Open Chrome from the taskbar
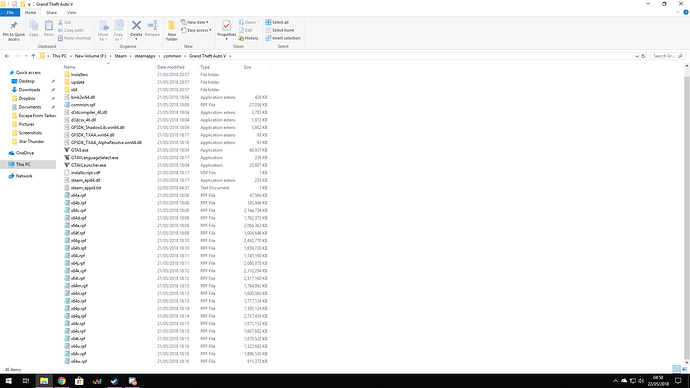The image size is (690, 388). tap(62, 381)
